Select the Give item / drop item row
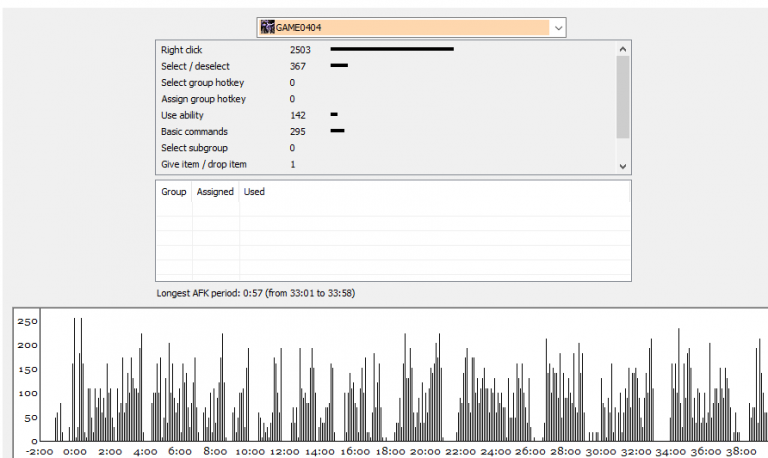The width and height of the screenshot is (768, 458). click(386, 164)
